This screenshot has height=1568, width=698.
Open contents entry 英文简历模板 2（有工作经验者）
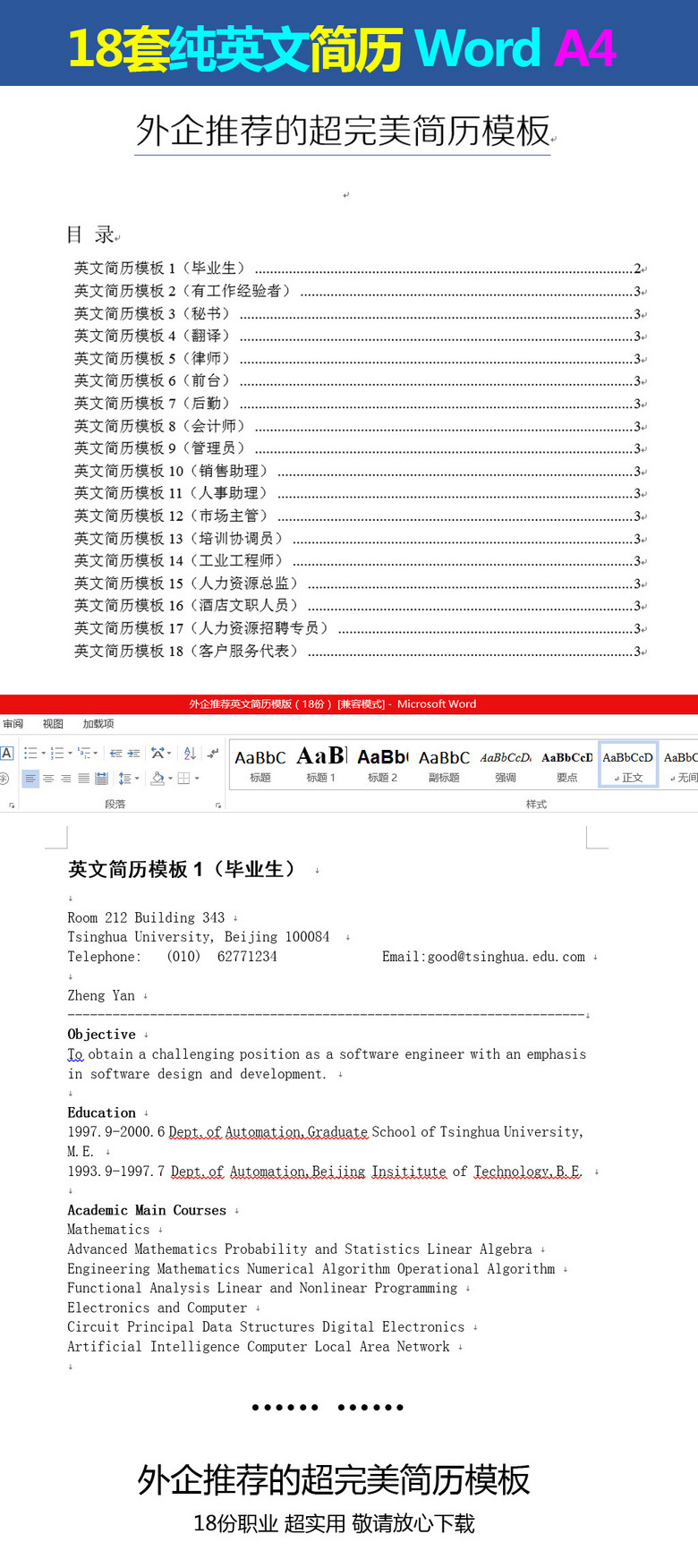pyautogui.click(x=360, y=291)
